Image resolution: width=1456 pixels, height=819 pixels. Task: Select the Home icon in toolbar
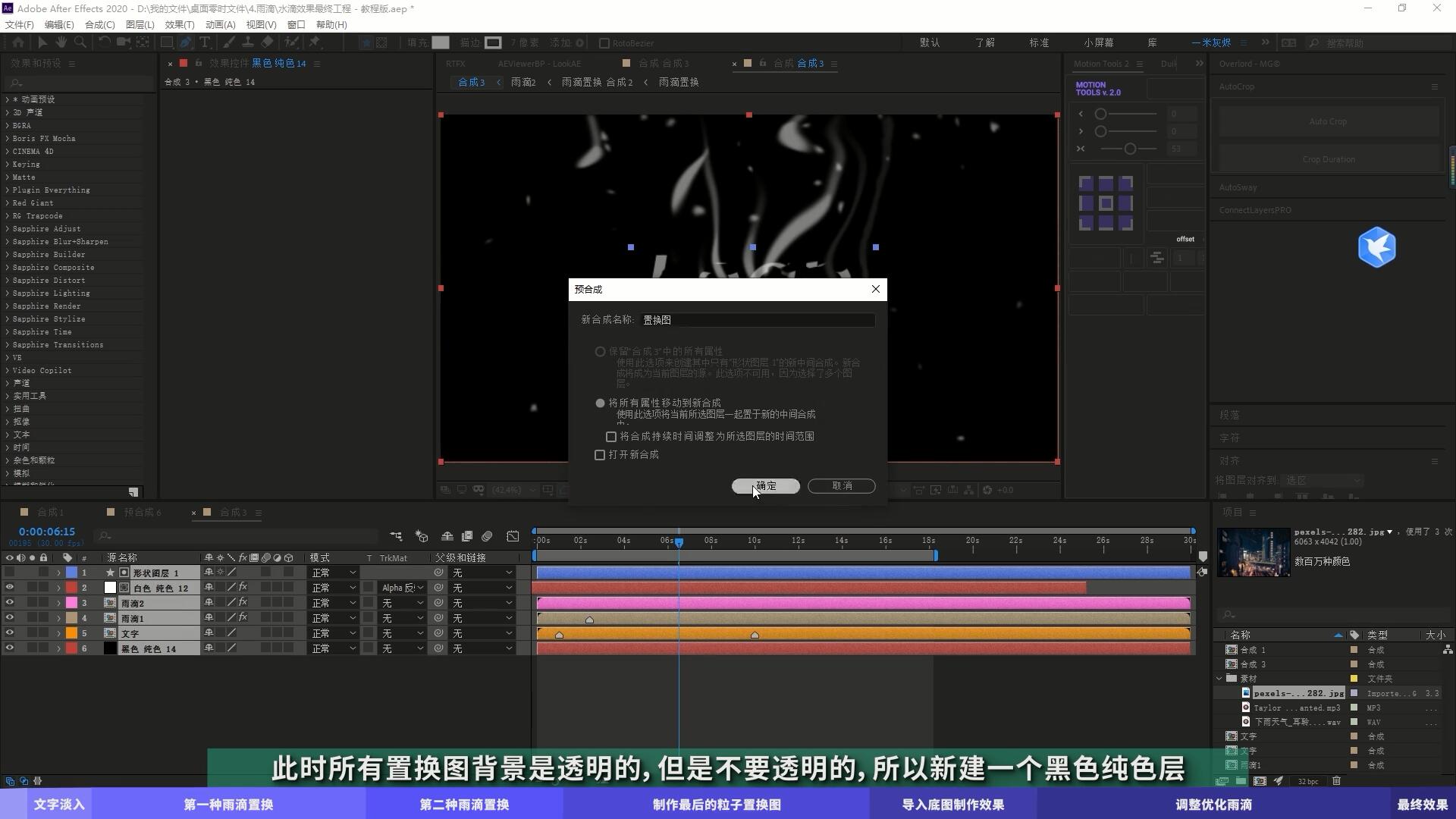[18, 42]
